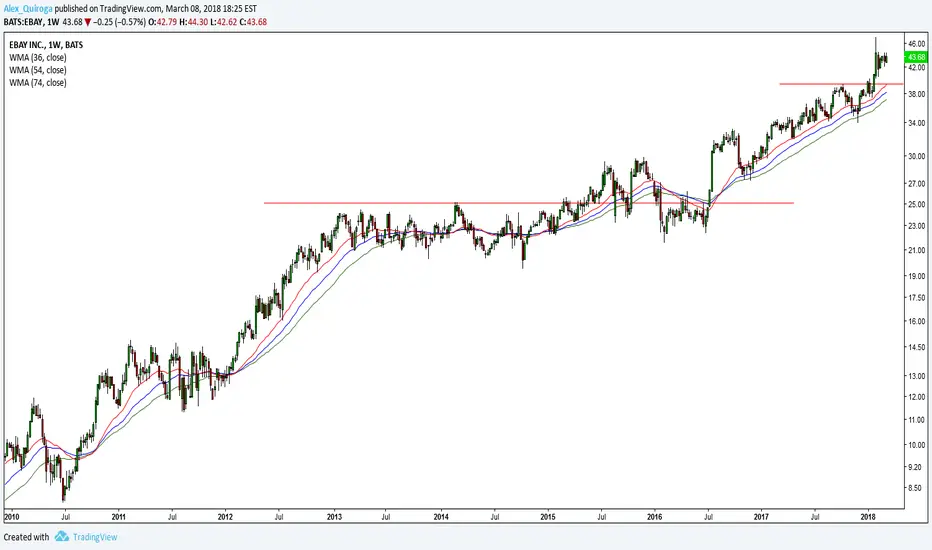Click the low value L:42.62
This screenshot has width=932, height=550.
tap(223, 22)
